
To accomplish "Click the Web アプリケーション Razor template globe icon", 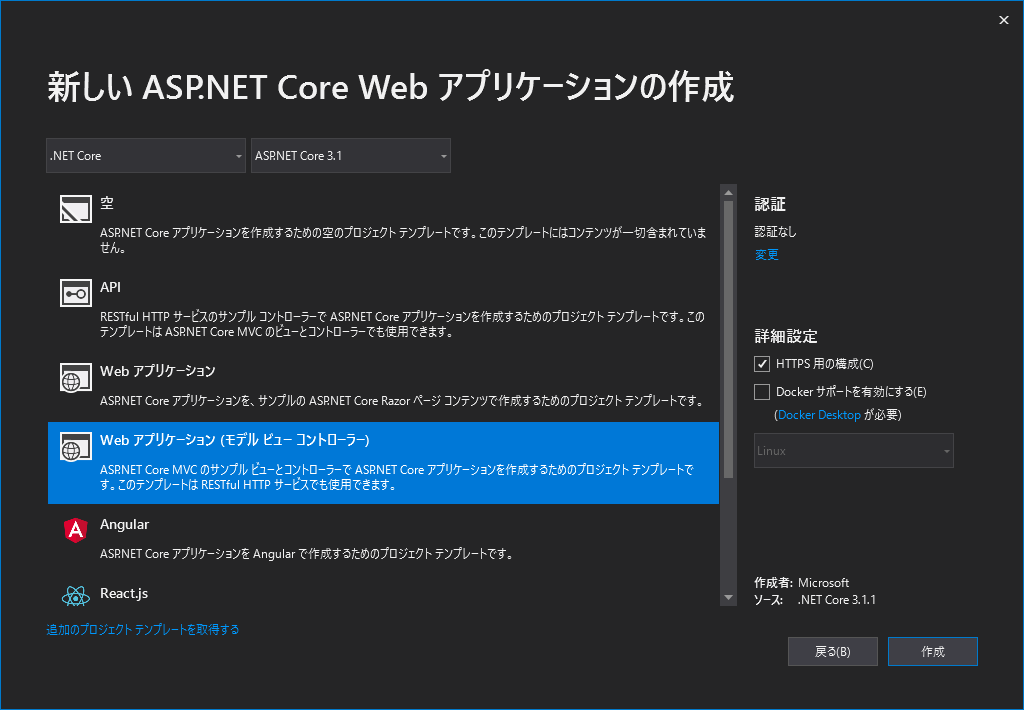I will 76,378.
